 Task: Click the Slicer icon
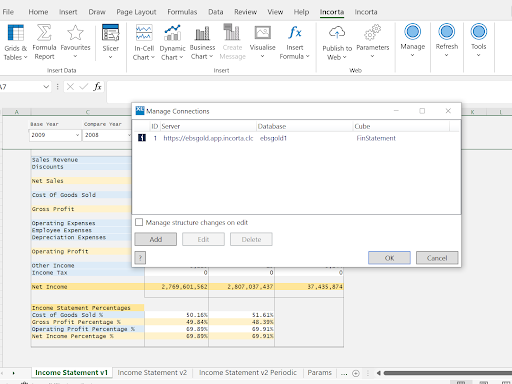(111, 33)
